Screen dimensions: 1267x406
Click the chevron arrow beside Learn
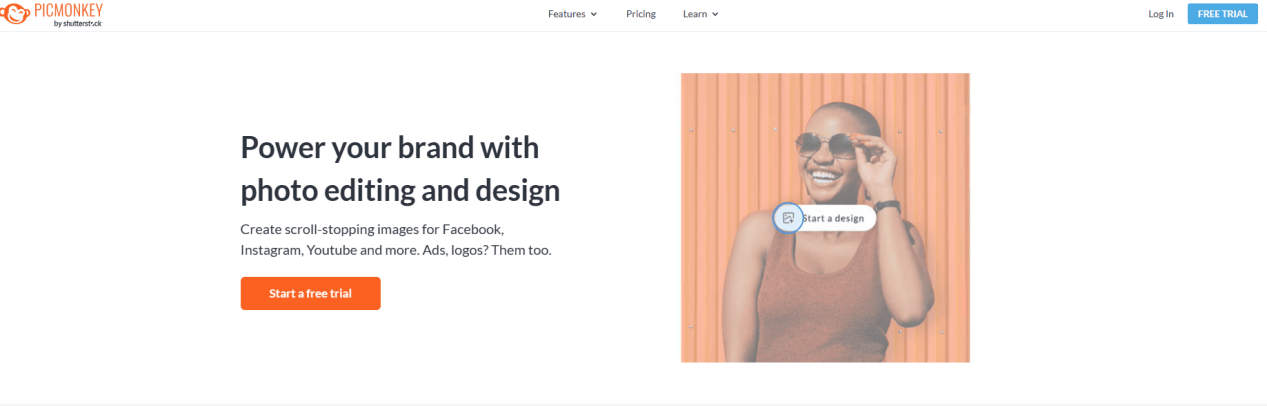click(x=715, y=14)
